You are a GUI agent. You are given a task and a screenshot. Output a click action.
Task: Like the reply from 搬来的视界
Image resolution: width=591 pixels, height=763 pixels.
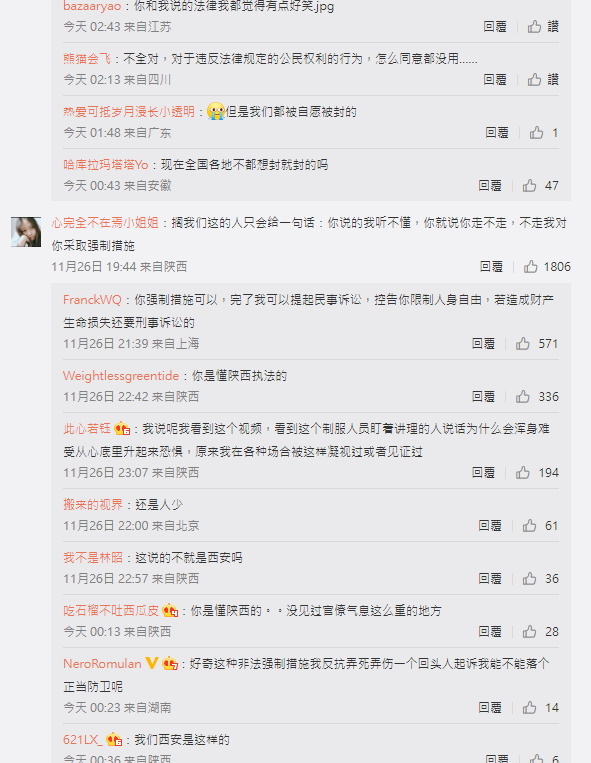pos(529,526)
